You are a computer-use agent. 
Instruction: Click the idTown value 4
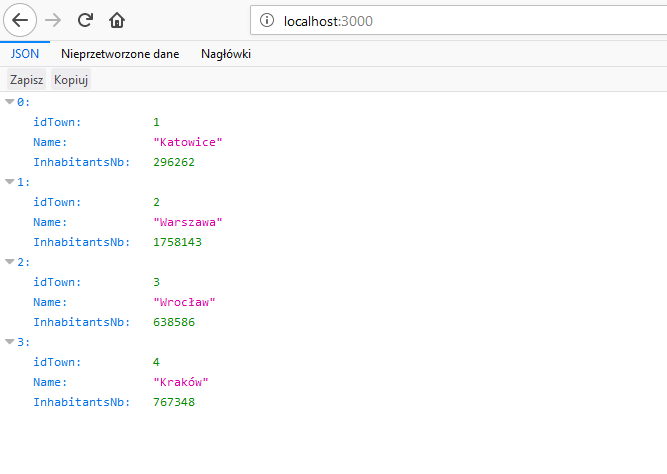click(157, 362)
